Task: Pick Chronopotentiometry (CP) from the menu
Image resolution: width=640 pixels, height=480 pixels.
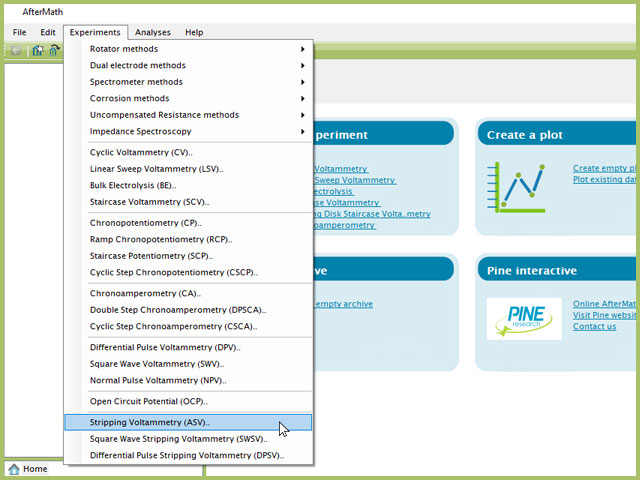Action: click(188, 223)
